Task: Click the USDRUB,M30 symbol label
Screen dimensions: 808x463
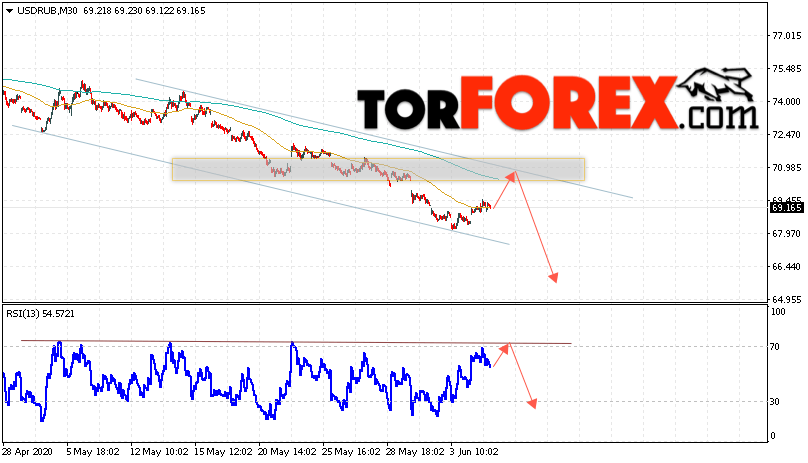Action: tap(47, 11)
